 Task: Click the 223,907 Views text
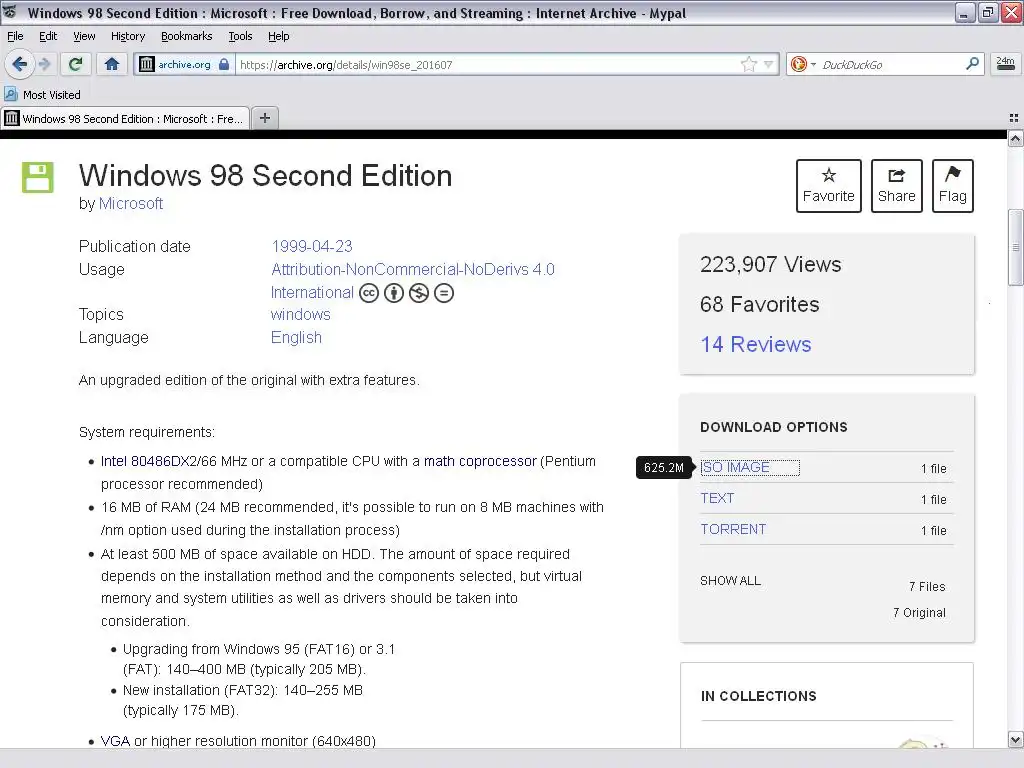(771, 264)
